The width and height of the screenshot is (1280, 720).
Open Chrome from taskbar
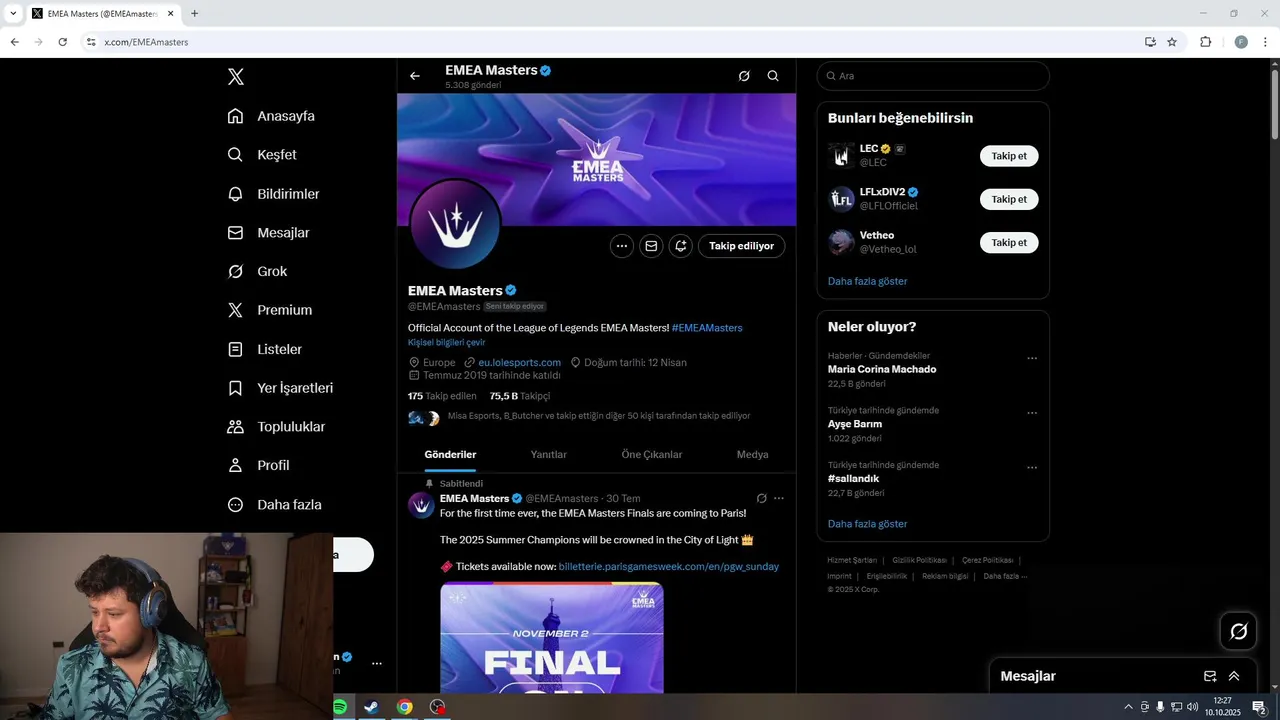coord(404,707)
